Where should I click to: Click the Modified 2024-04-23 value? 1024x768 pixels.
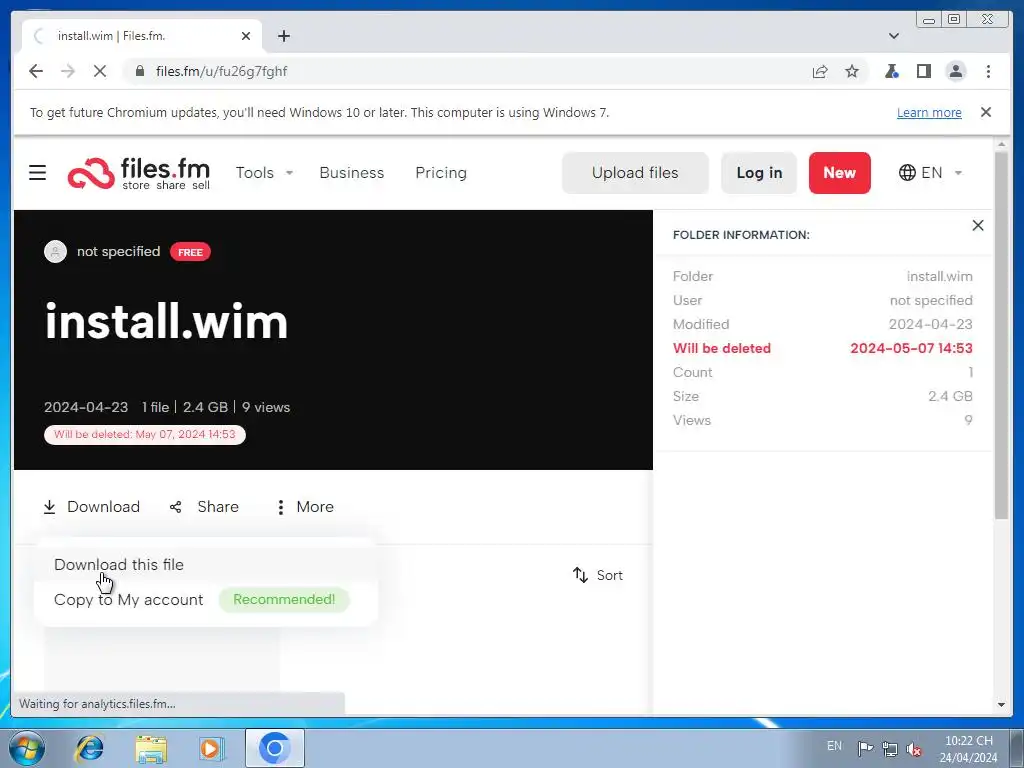point(931,324)
